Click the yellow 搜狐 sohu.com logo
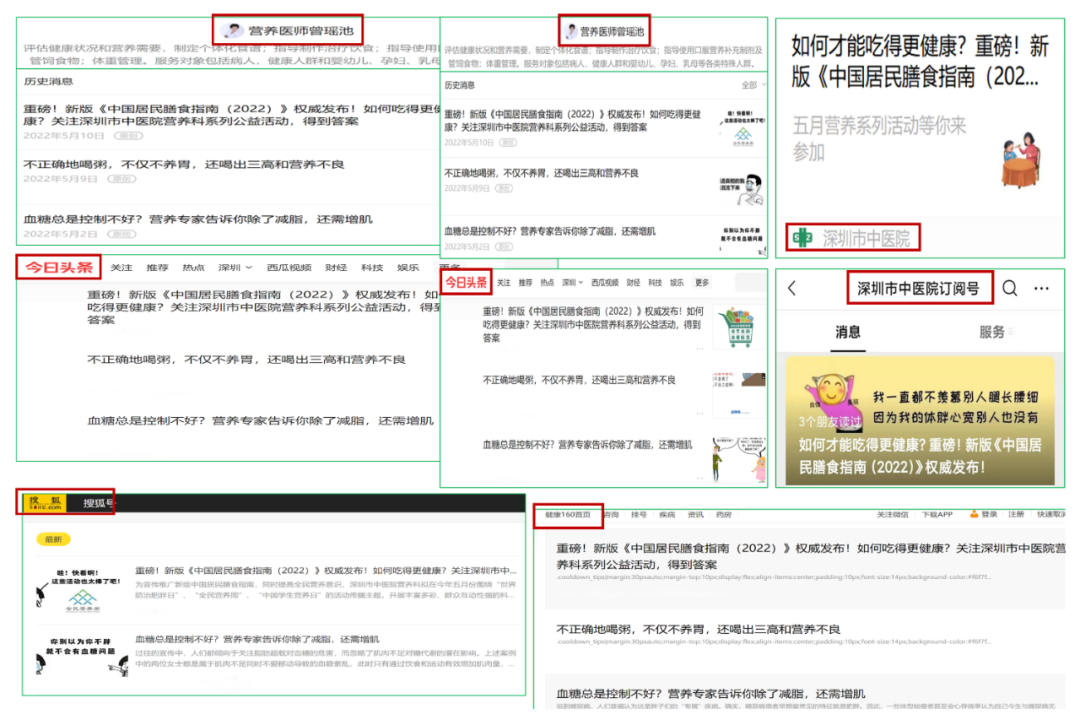Screen dimensions: 1080x720 pyautogui.click(x=45, y=502)
